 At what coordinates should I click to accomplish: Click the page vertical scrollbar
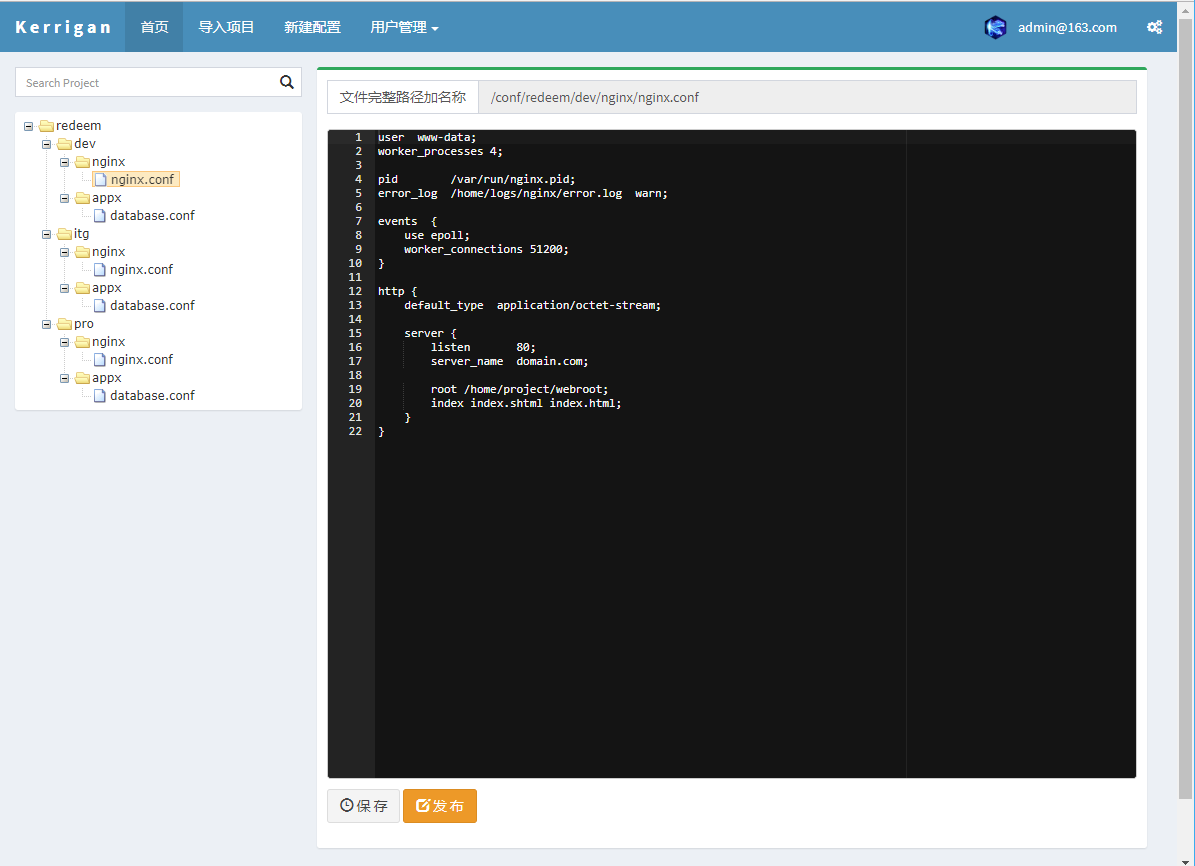[1186, 400]
